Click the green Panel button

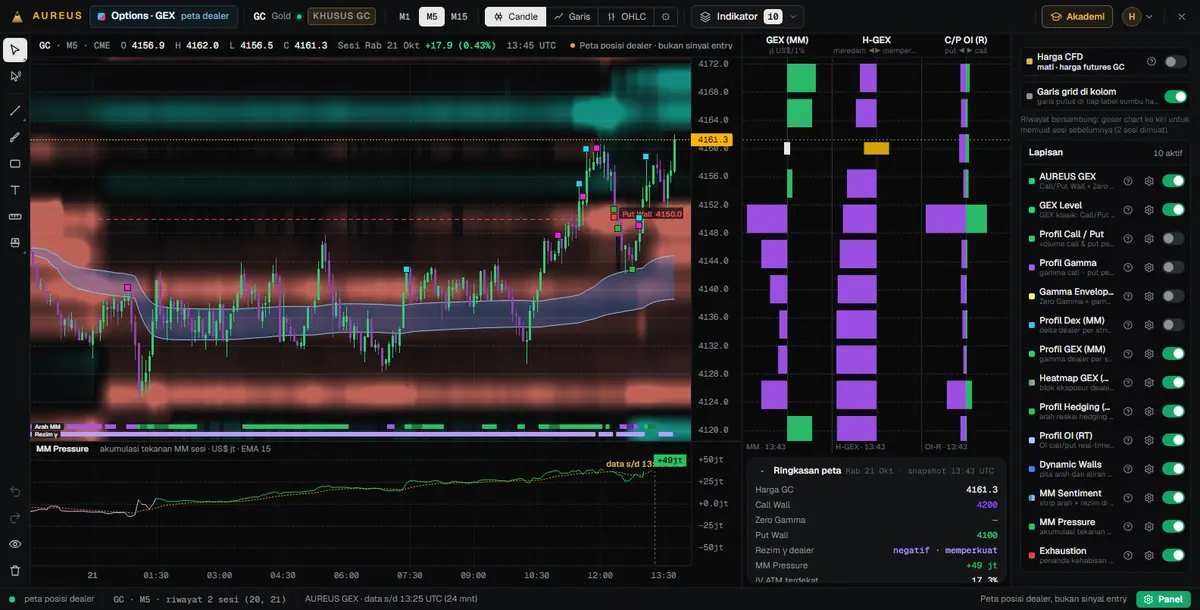(x=1164, y=599)
